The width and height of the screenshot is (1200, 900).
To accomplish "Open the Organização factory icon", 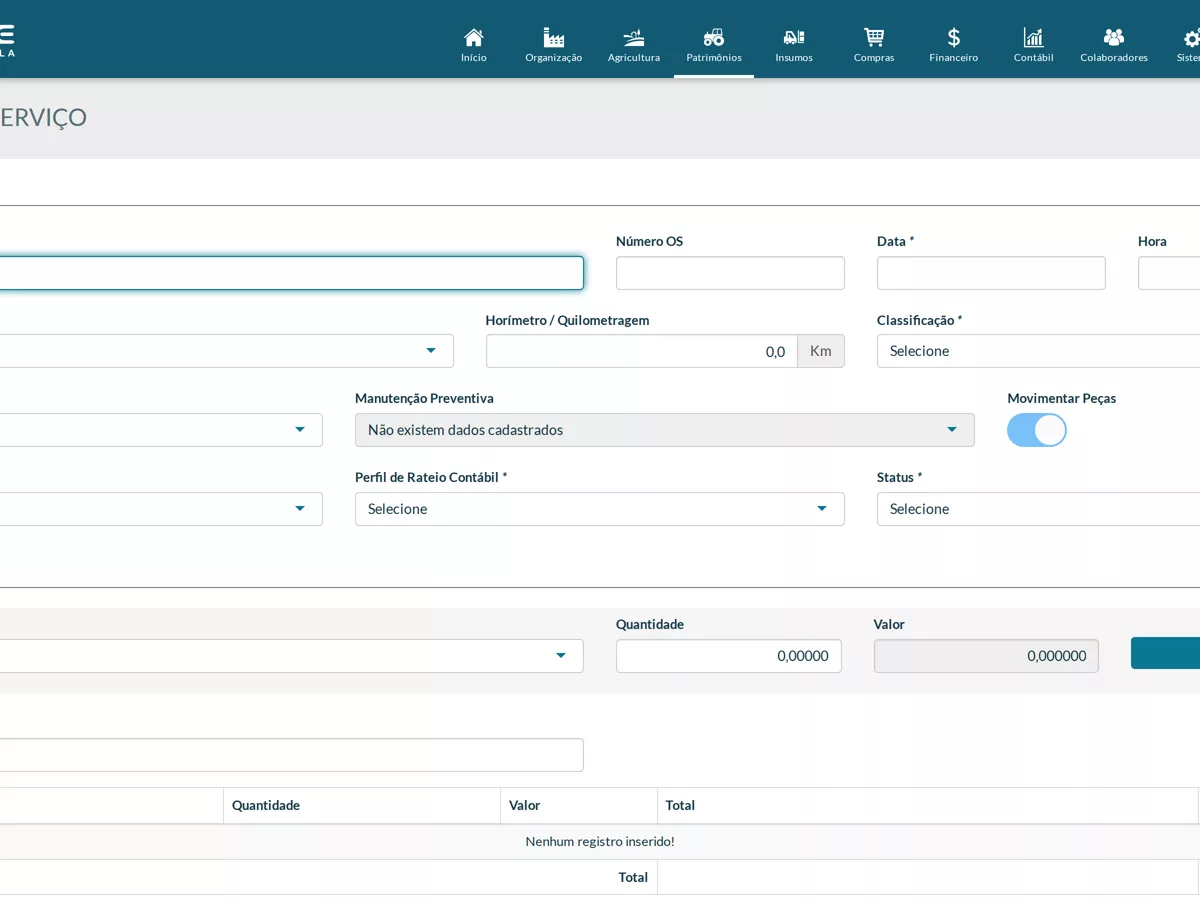I will coord(554,38).
